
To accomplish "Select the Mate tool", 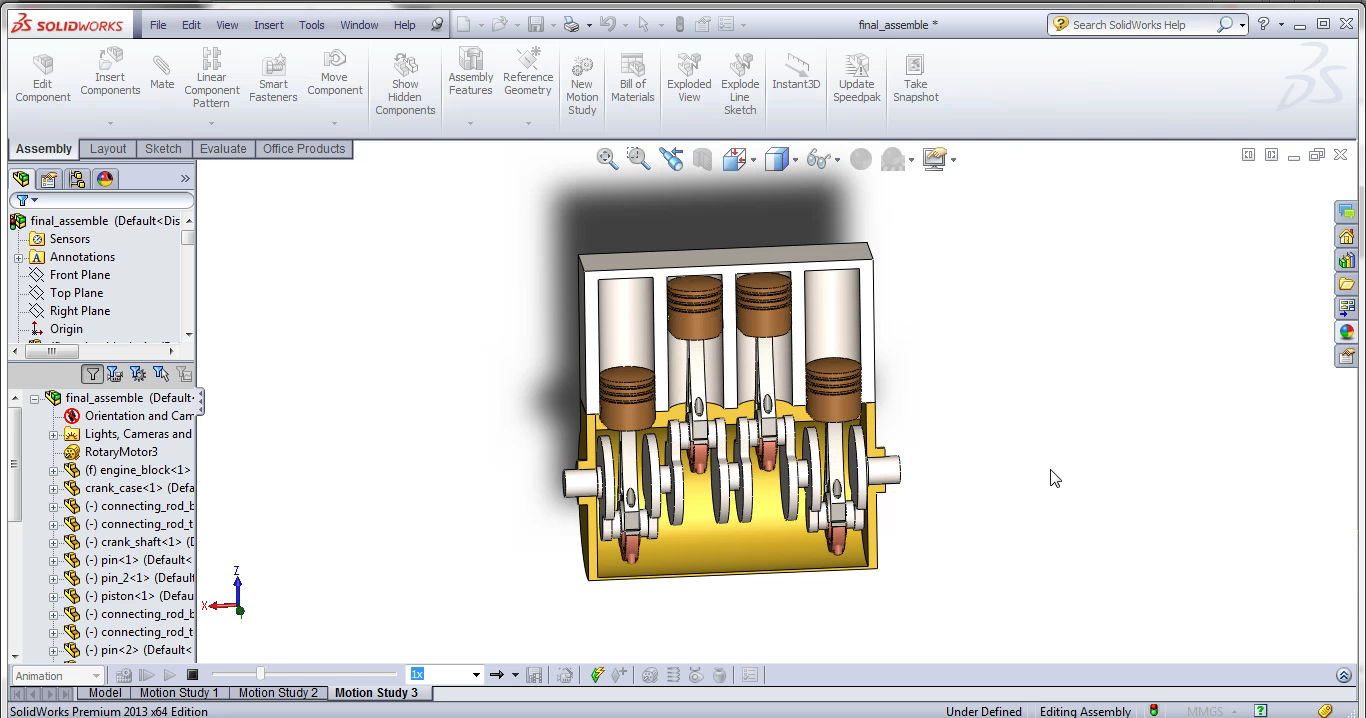I will pyautogui.click(x=162, y=70).
